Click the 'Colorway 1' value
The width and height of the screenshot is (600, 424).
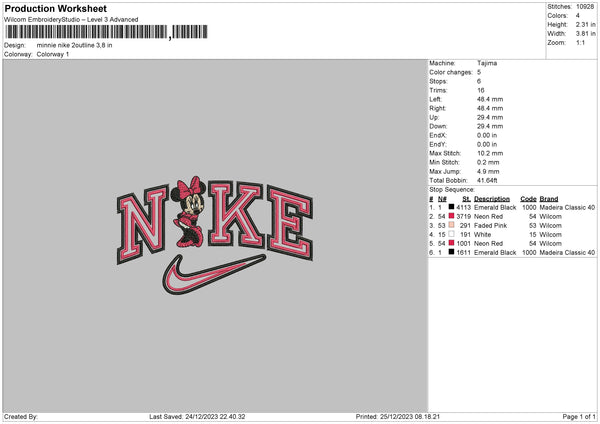(x=53, y=54)
